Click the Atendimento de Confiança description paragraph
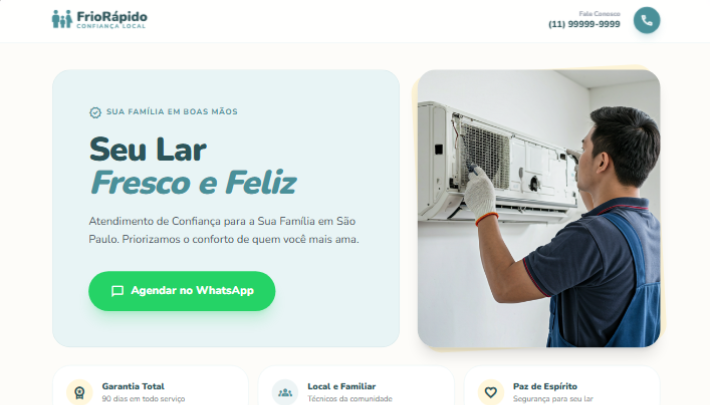This screenshot has width=710, height=405. (x=224, y=230)
